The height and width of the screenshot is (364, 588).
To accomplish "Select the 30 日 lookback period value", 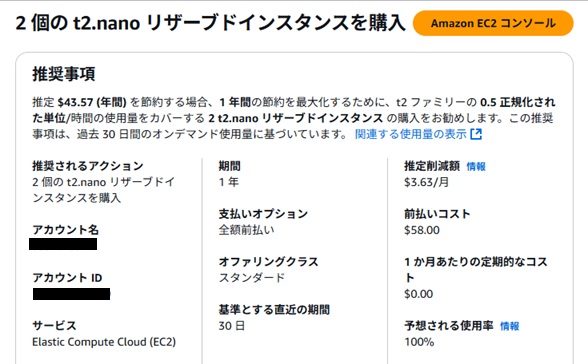I will click(x=232, y=326).
